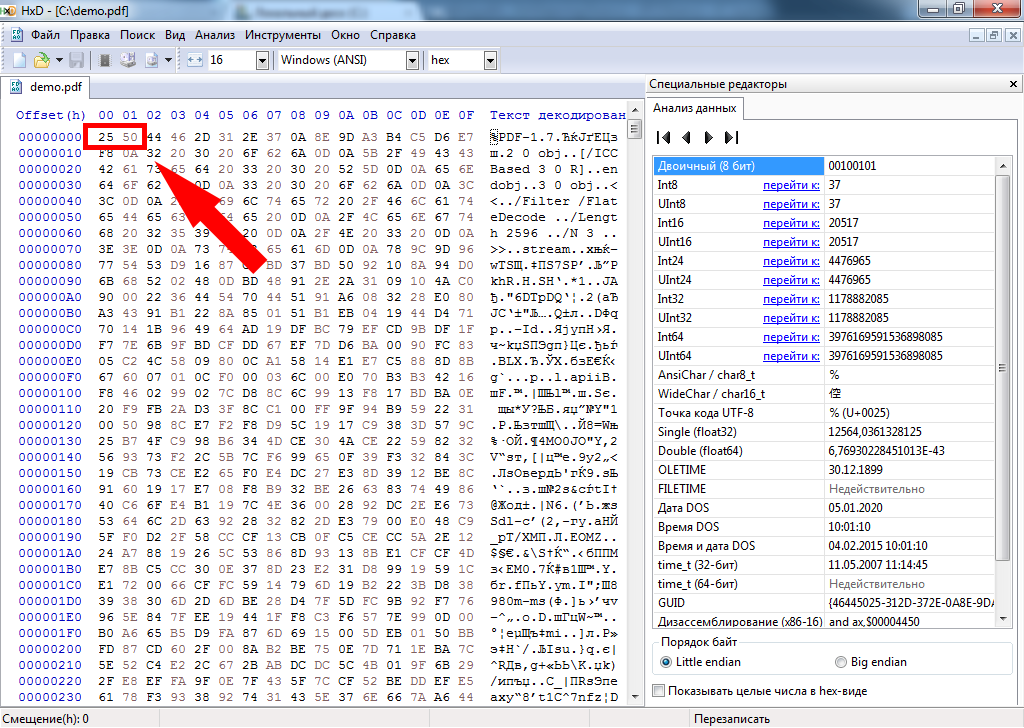Go to previous byte in data inspector
This screenshot has height=728, width=1024.
pos(686,137)
